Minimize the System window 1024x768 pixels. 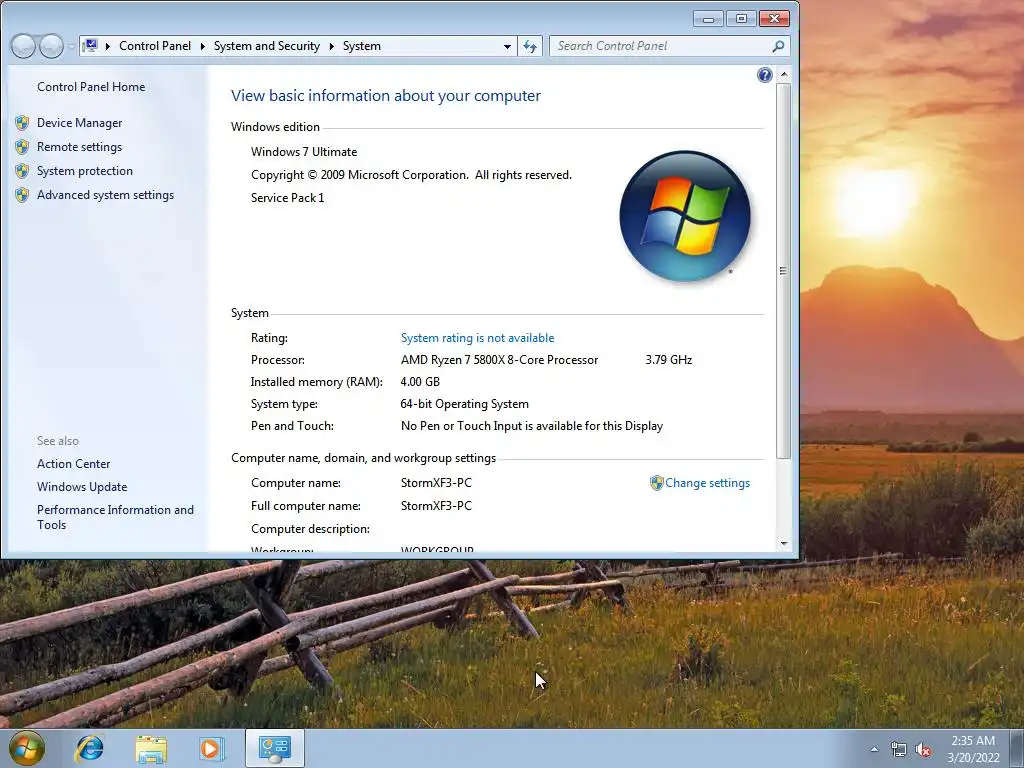click(x=708, y=19)
